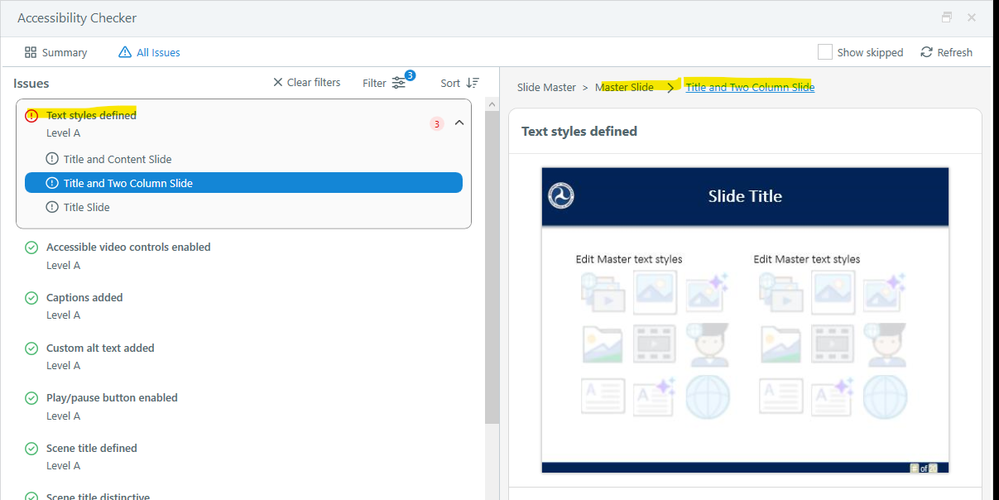Click the green checkmark beside Captions added

click(31, 297)
